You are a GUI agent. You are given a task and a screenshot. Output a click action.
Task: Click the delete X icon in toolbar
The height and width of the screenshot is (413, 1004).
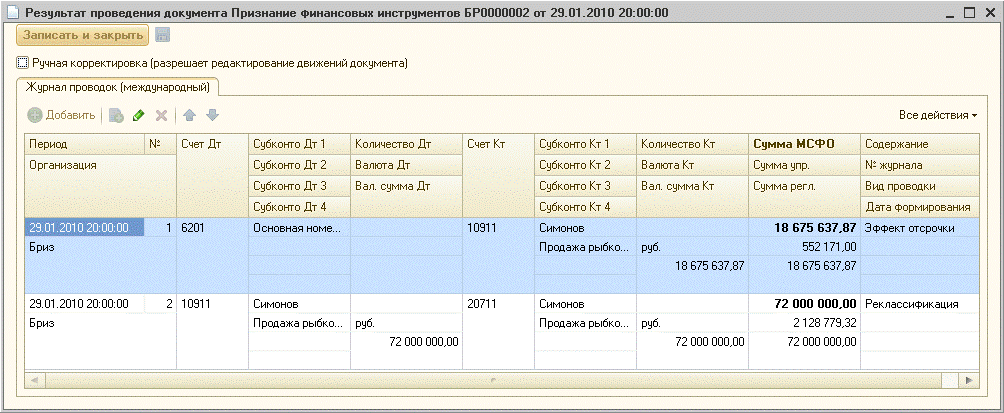(x=161, y=116)
